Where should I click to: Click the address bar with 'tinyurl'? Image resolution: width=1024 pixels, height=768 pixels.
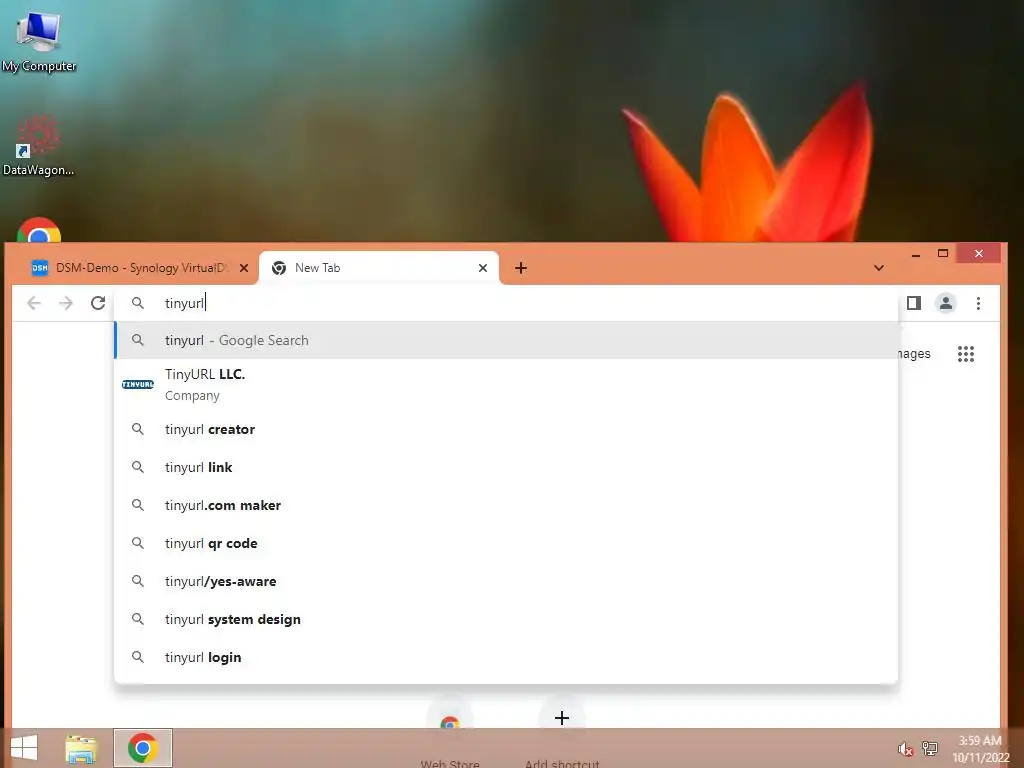pyautogui.click(x=506, y=303)
